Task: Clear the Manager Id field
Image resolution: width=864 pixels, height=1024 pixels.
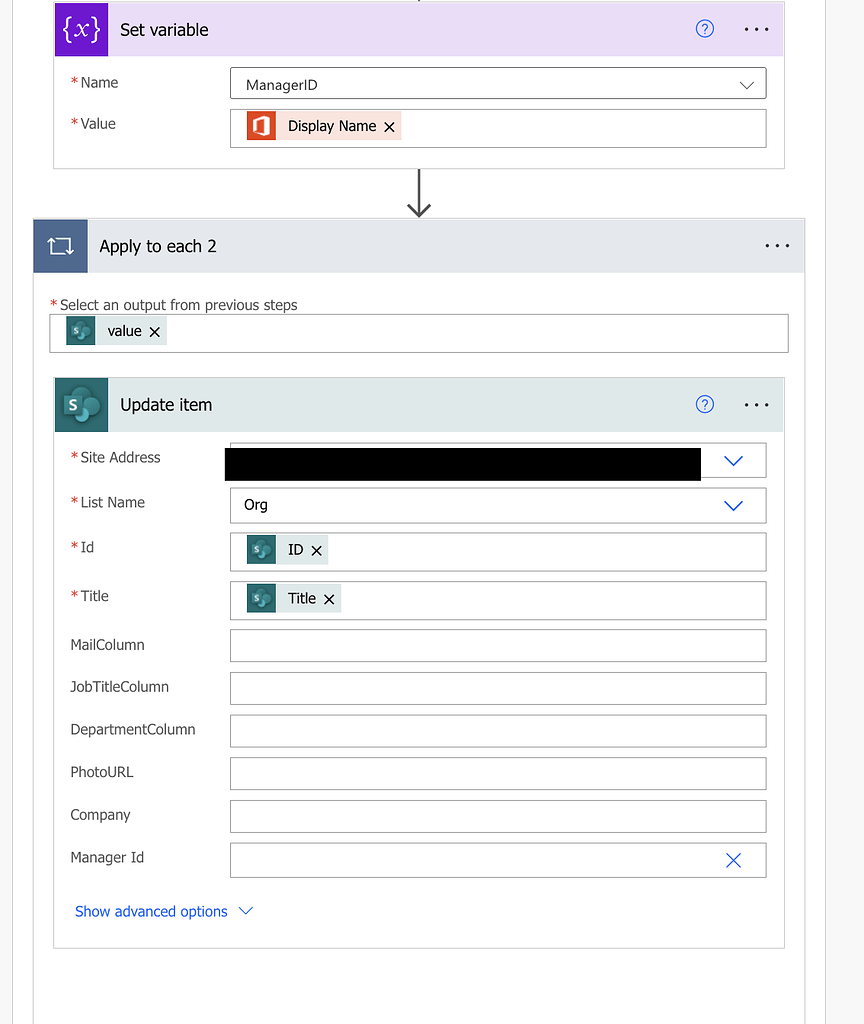Action: 733,861
